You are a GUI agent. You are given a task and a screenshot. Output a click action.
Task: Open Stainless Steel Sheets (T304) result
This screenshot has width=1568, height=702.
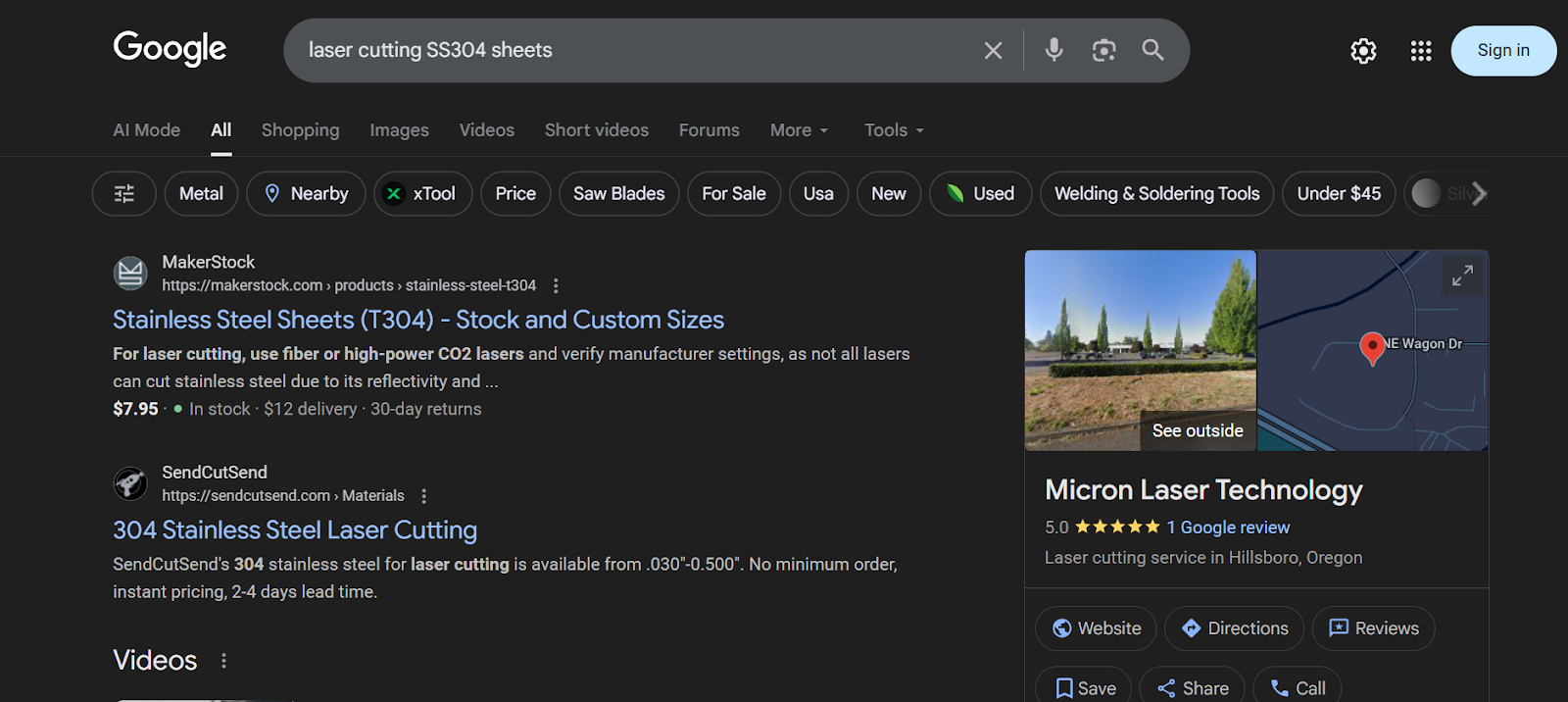pos(418,320)
